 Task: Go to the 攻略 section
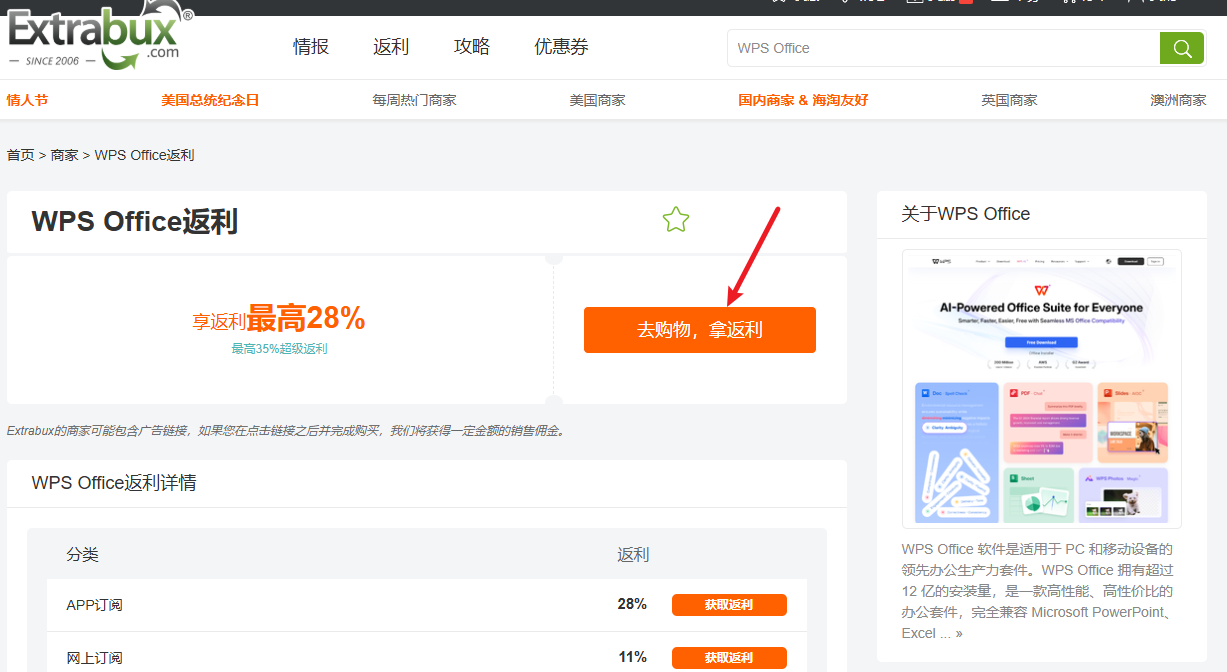pyautogui.click(x=472, y=47)
